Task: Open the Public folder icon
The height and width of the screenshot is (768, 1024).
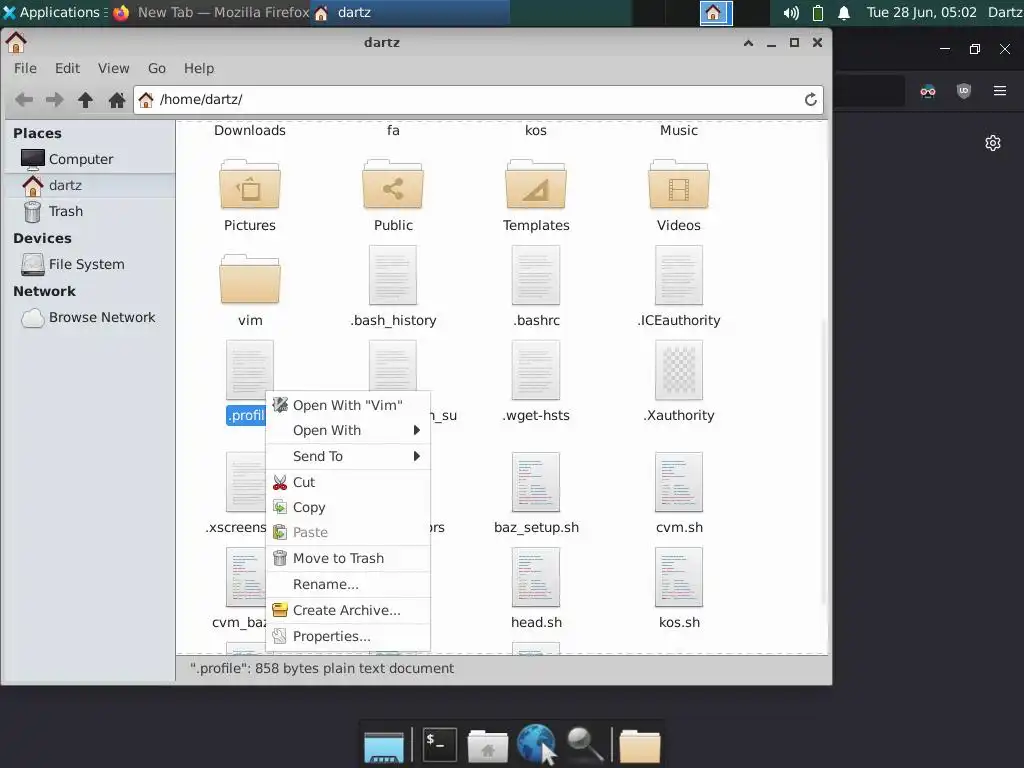Action: click(393, 185)
